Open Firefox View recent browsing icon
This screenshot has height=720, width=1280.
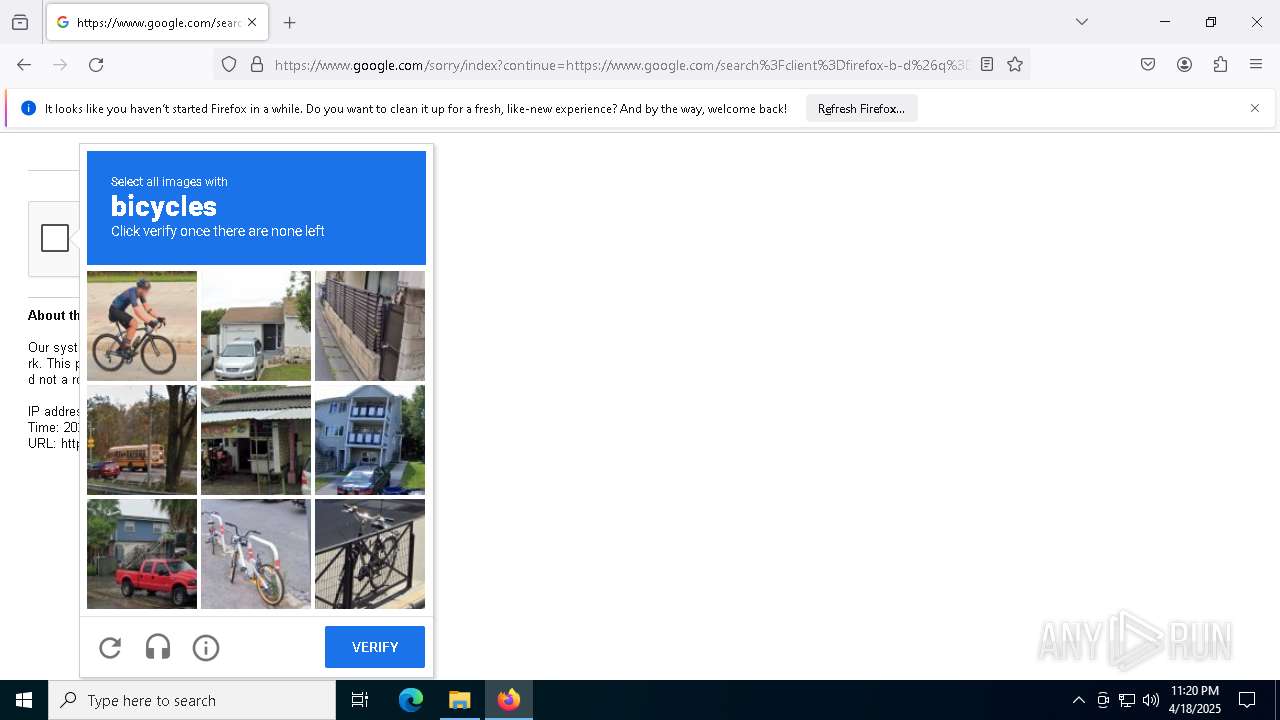(20, 22)
